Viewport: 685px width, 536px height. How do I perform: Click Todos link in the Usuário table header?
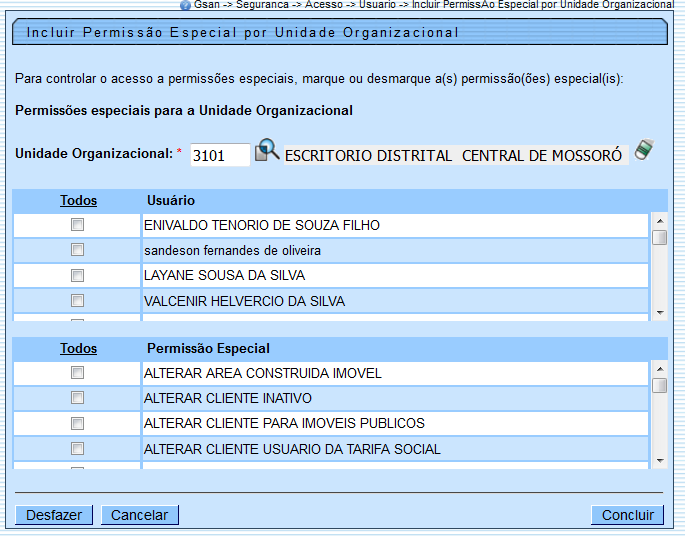(x=78, y=201)
